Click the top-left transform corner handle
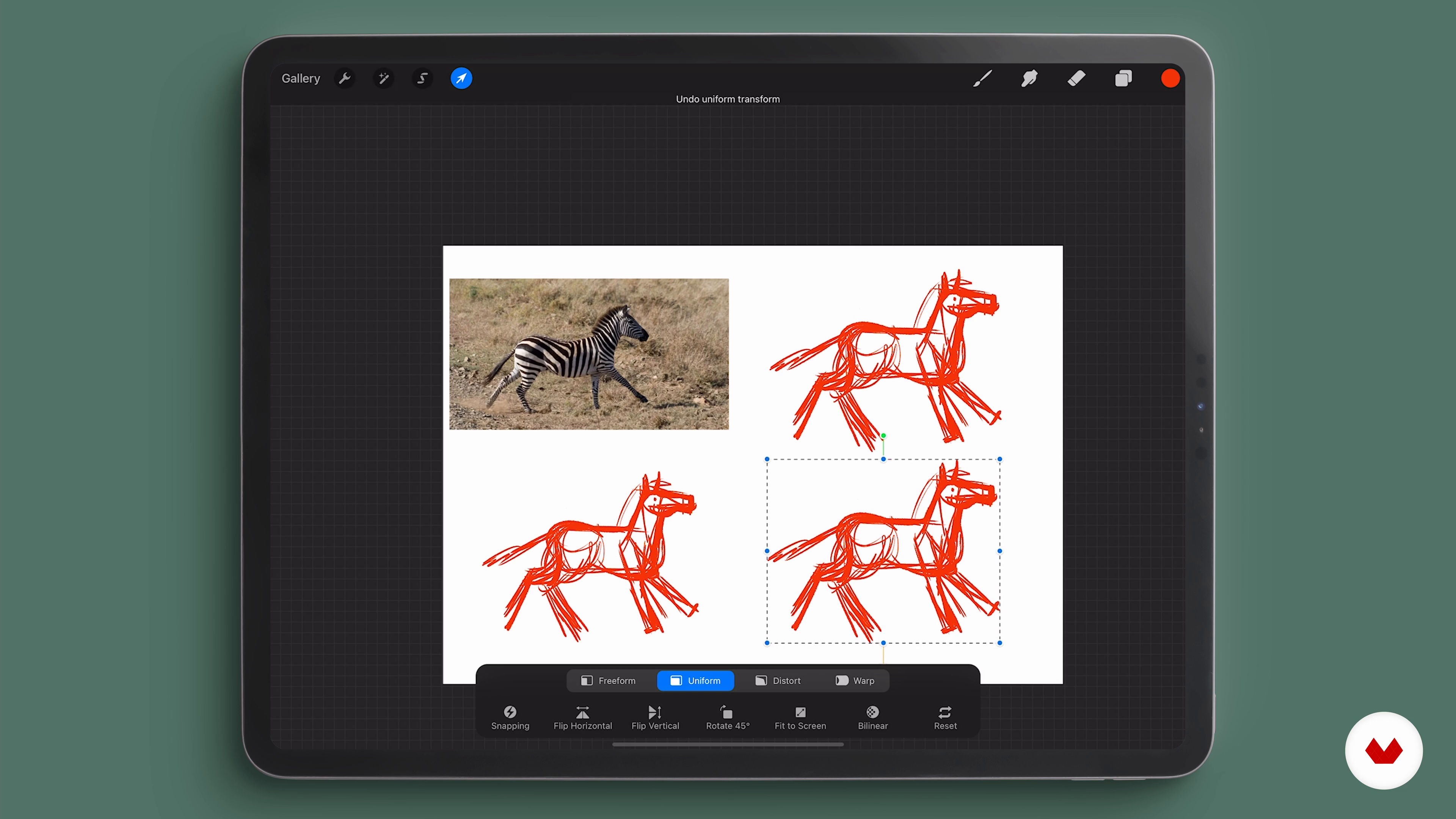 [767, 459]
